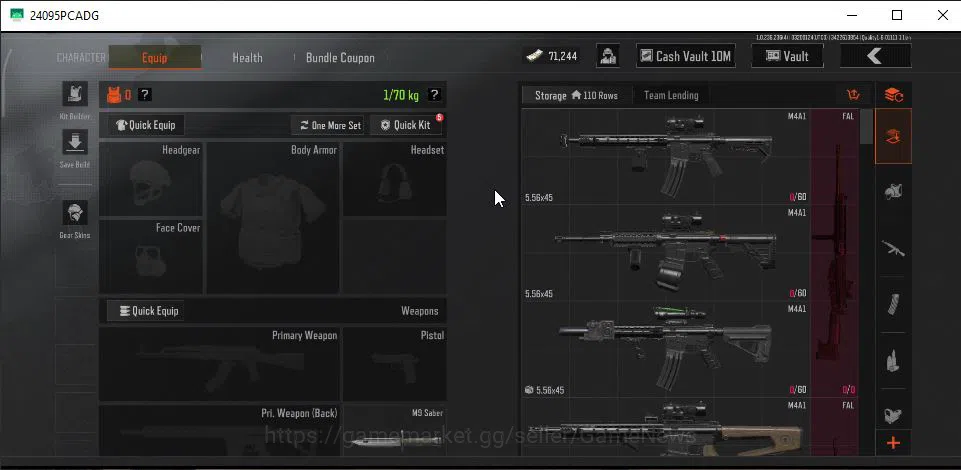
Task: Select the Body Armor equipment slot
Action: [x=273, y=218]
